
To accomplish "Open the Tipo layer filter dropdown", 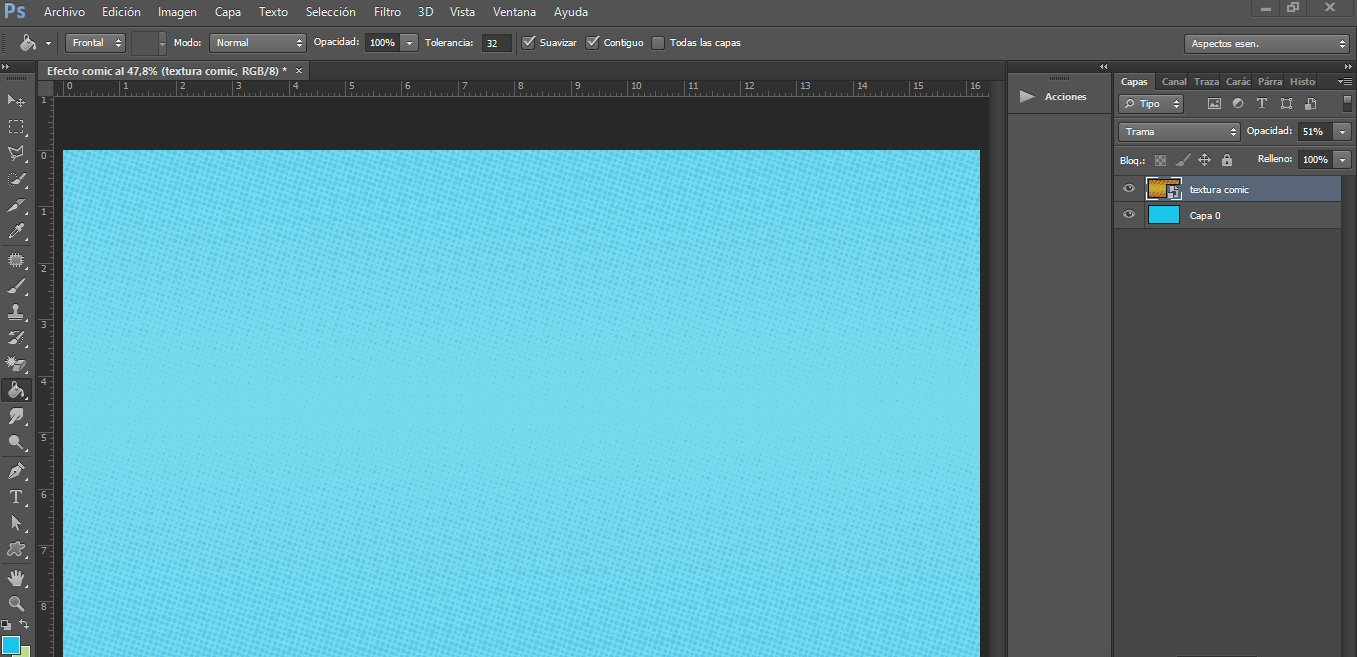I will click(1150, 104).
